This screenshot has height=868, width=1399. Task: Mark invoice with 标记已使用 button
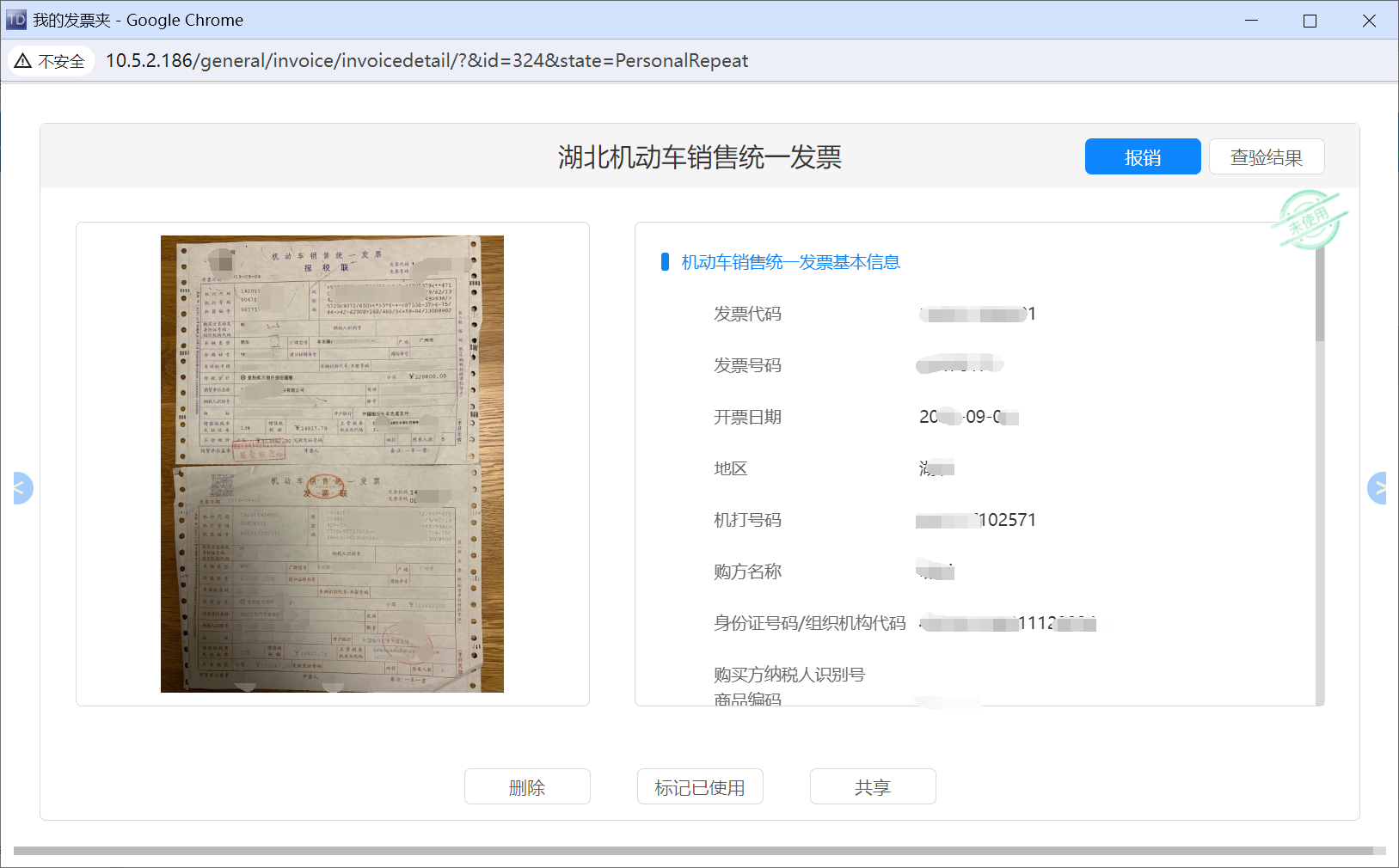pos(700,786)
